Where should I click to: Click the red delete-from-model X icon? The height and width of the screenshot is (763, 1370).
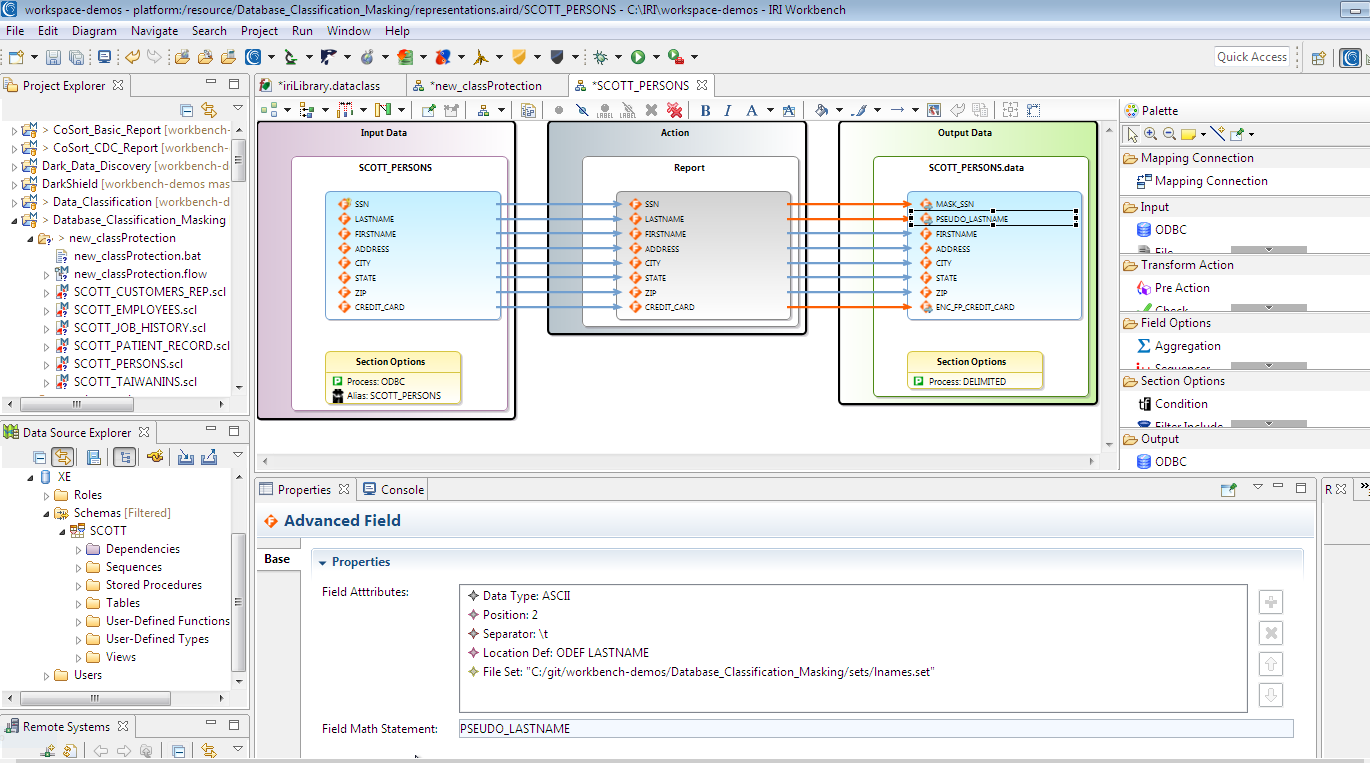(x=674, y=110)
